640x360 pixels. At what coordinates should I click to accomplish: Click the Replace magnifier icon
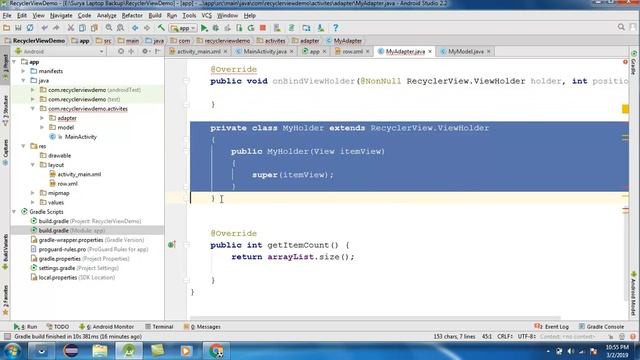coord(120,28)
